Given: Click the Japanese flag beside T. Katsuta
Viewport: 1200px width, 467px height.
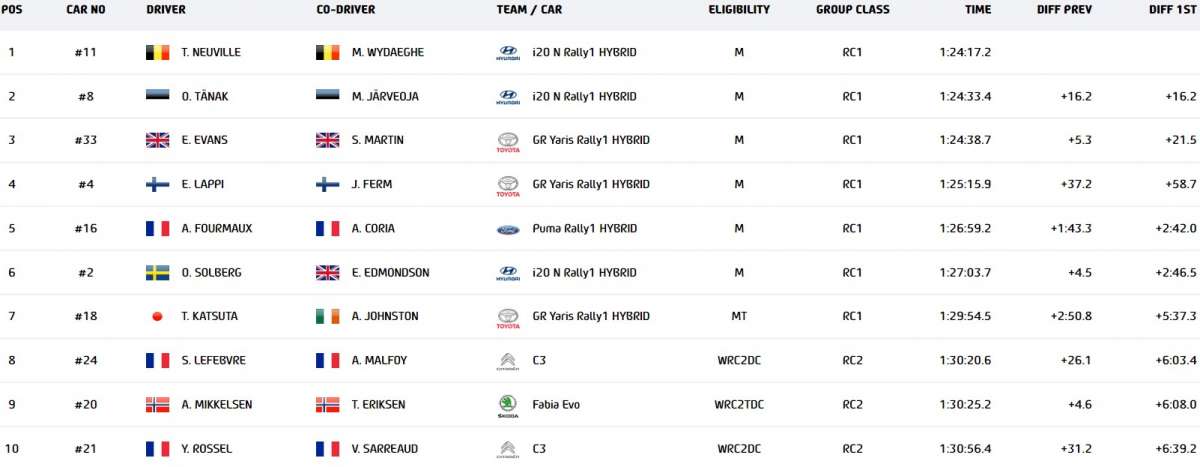Looking at the screenshot, I should [158, 317].
